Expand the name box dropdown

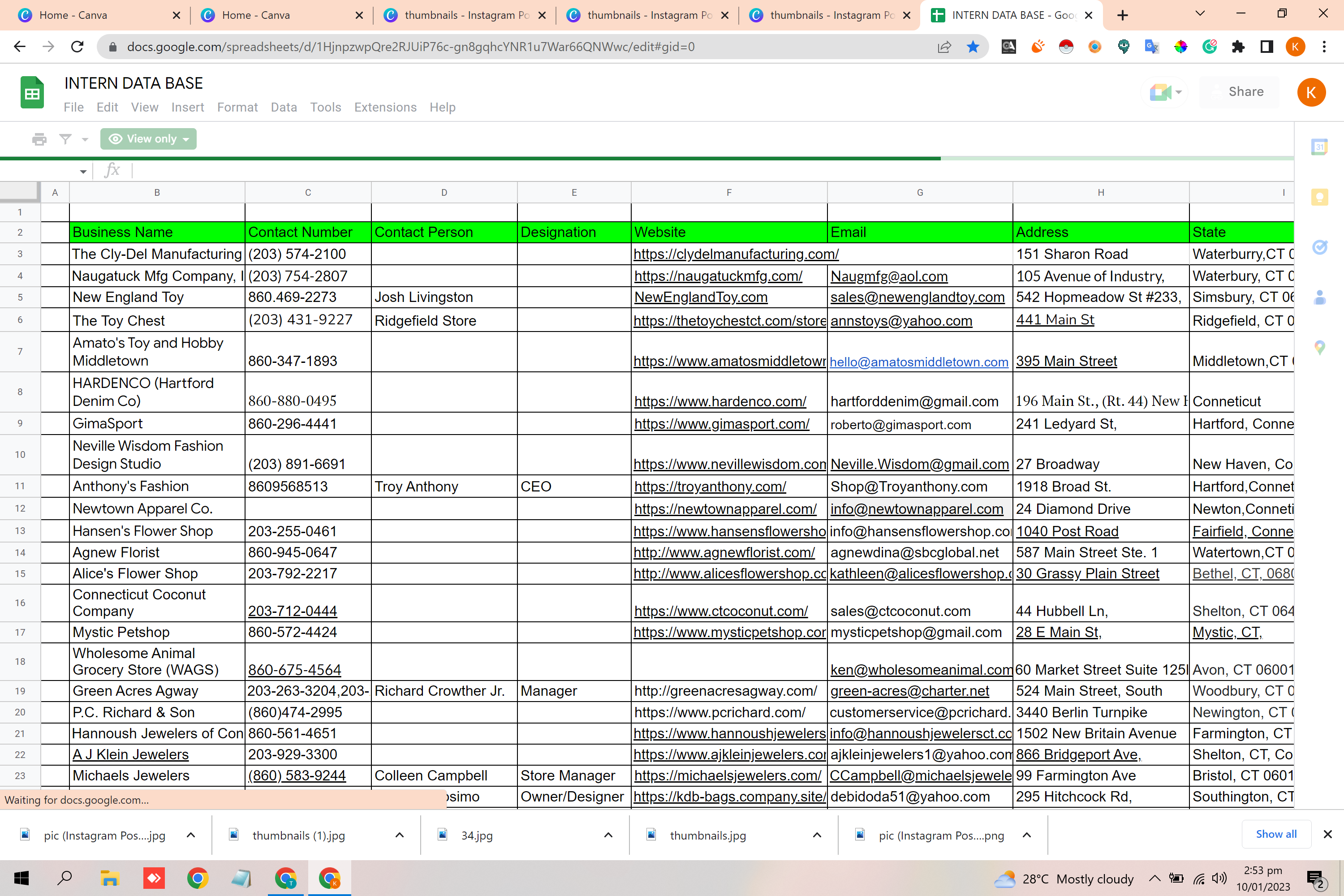[83, 171]
